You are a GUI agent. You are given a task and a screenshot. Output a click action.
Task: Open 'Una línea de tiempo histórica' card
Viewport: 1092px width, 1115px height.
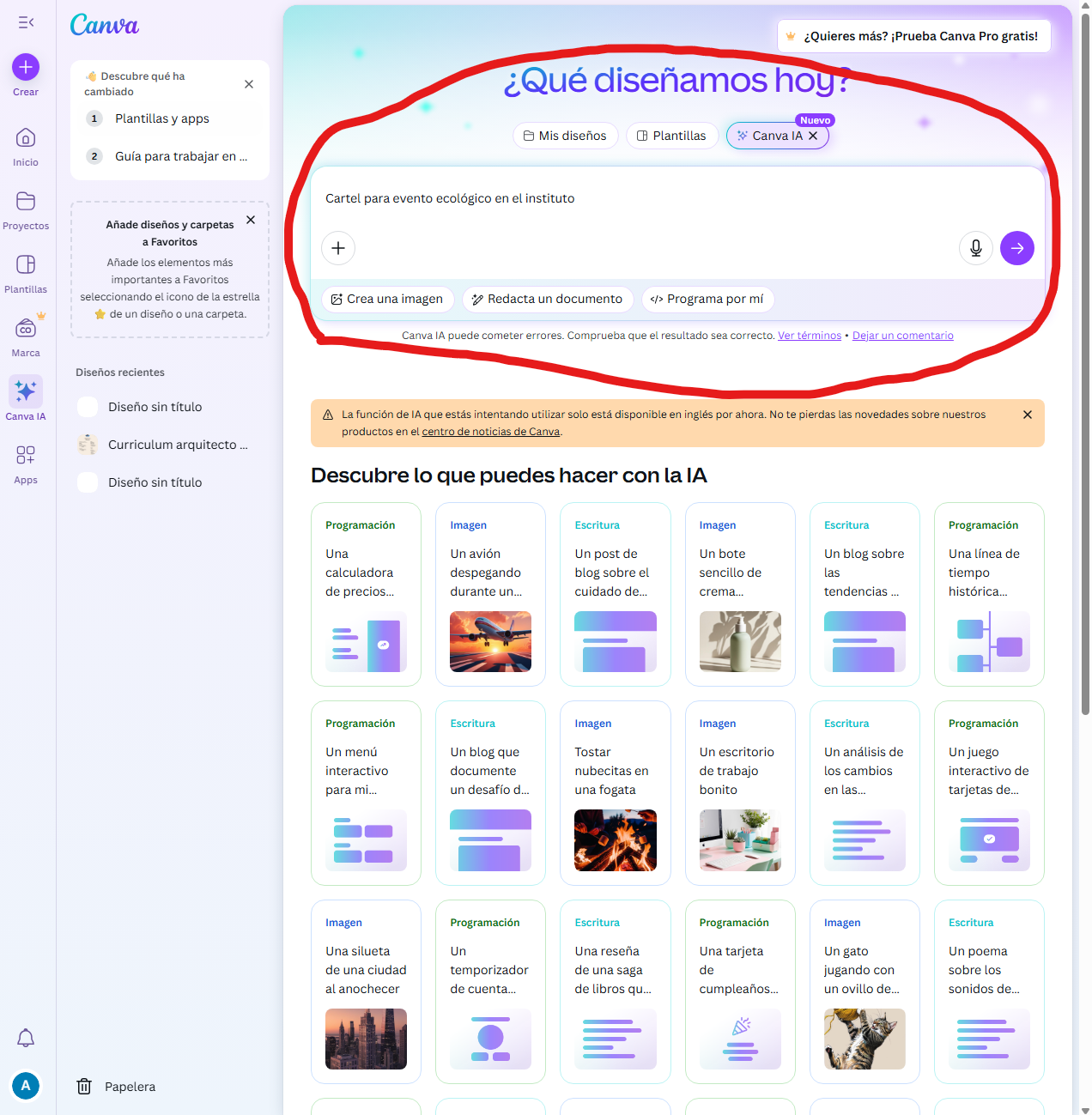point(989,594)
